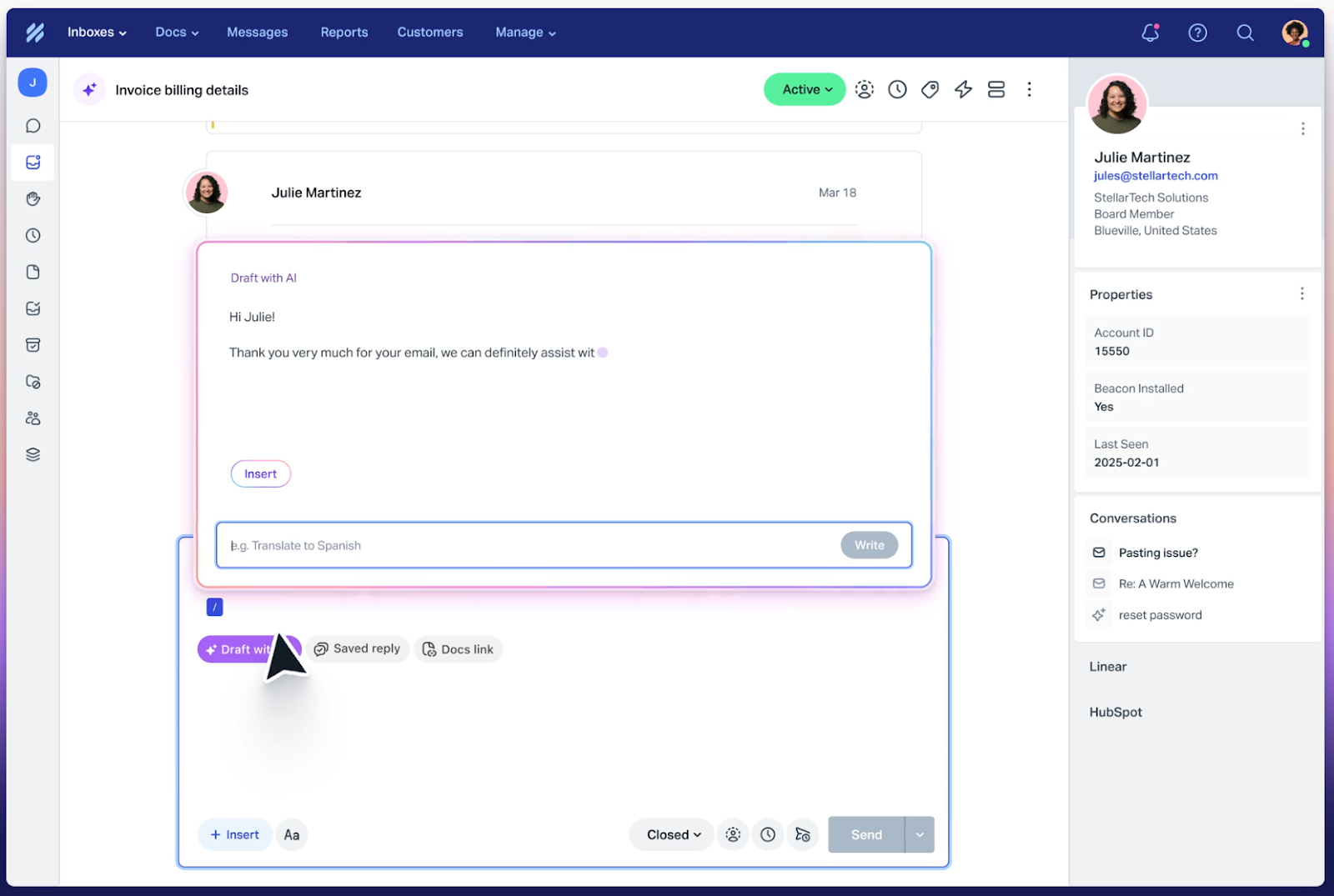Open the tag icon in the conversation toolbar
This screenshot has width=1334, height=896.
pos(930,89)
